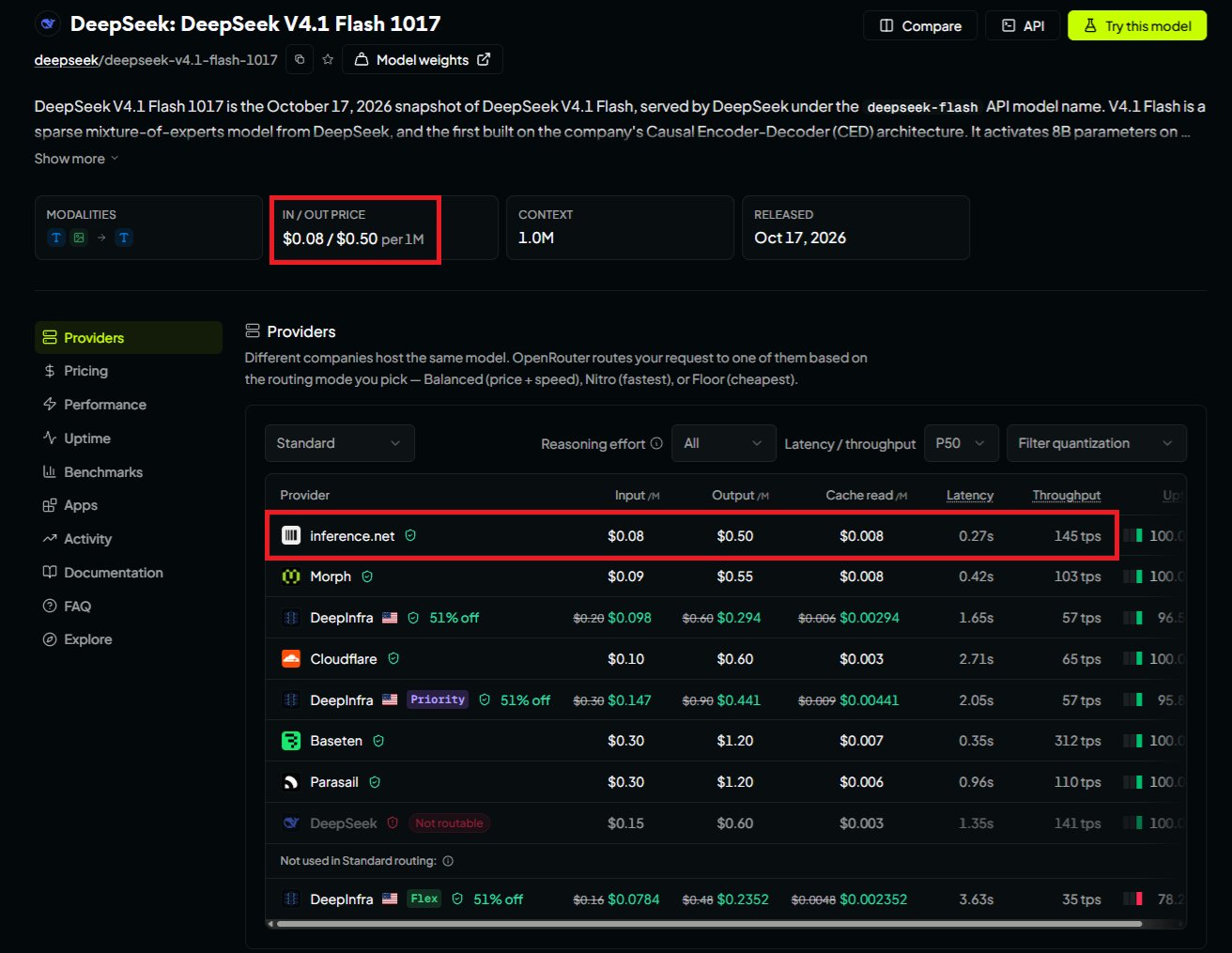Click the Flex badge on DeepInfra
The width and height of the screenshot is (1232, 953).
[424, 899]
